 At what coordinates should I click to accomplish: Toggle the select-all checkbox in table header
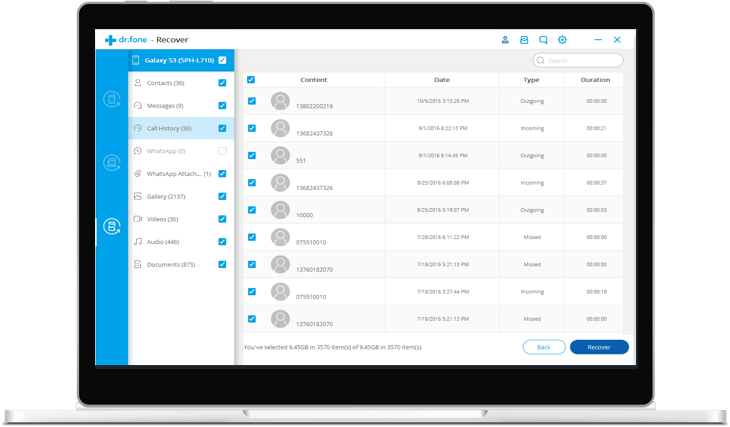251,80
